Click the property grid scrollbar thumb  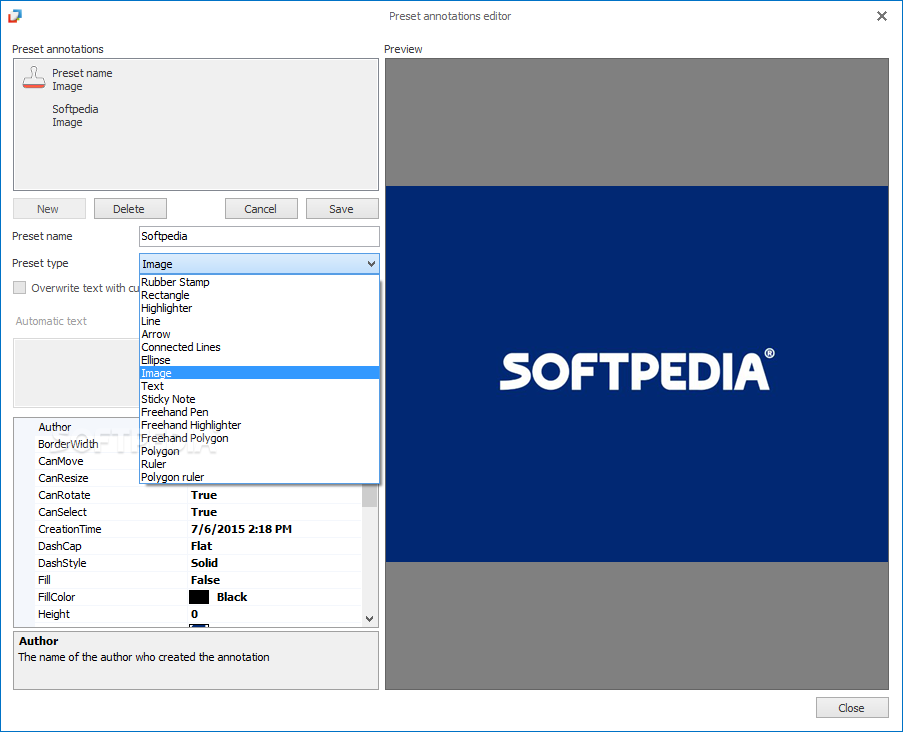click(x=370, y=495)
